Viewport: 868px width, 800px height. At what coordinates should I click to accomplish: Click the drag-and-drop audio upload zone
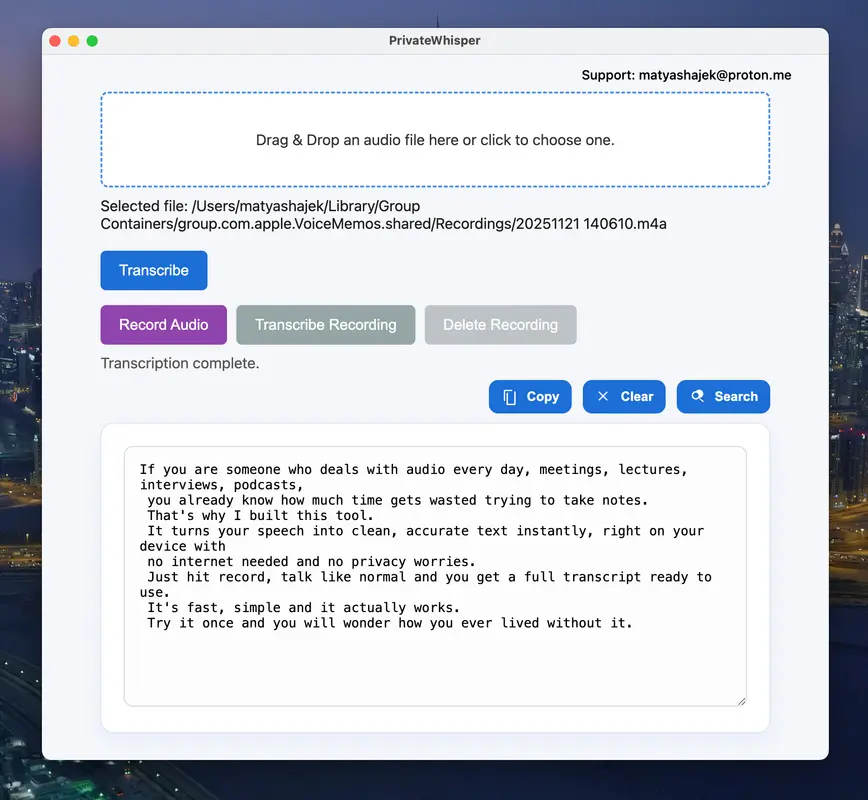click(435, 140)
